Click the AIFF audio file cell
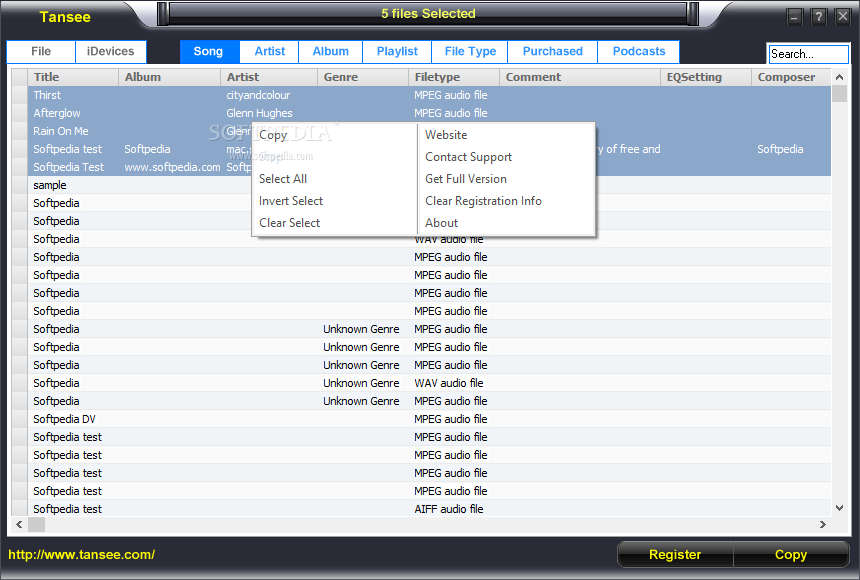Viewport: 860px width, 580px height. coord(449,509)
